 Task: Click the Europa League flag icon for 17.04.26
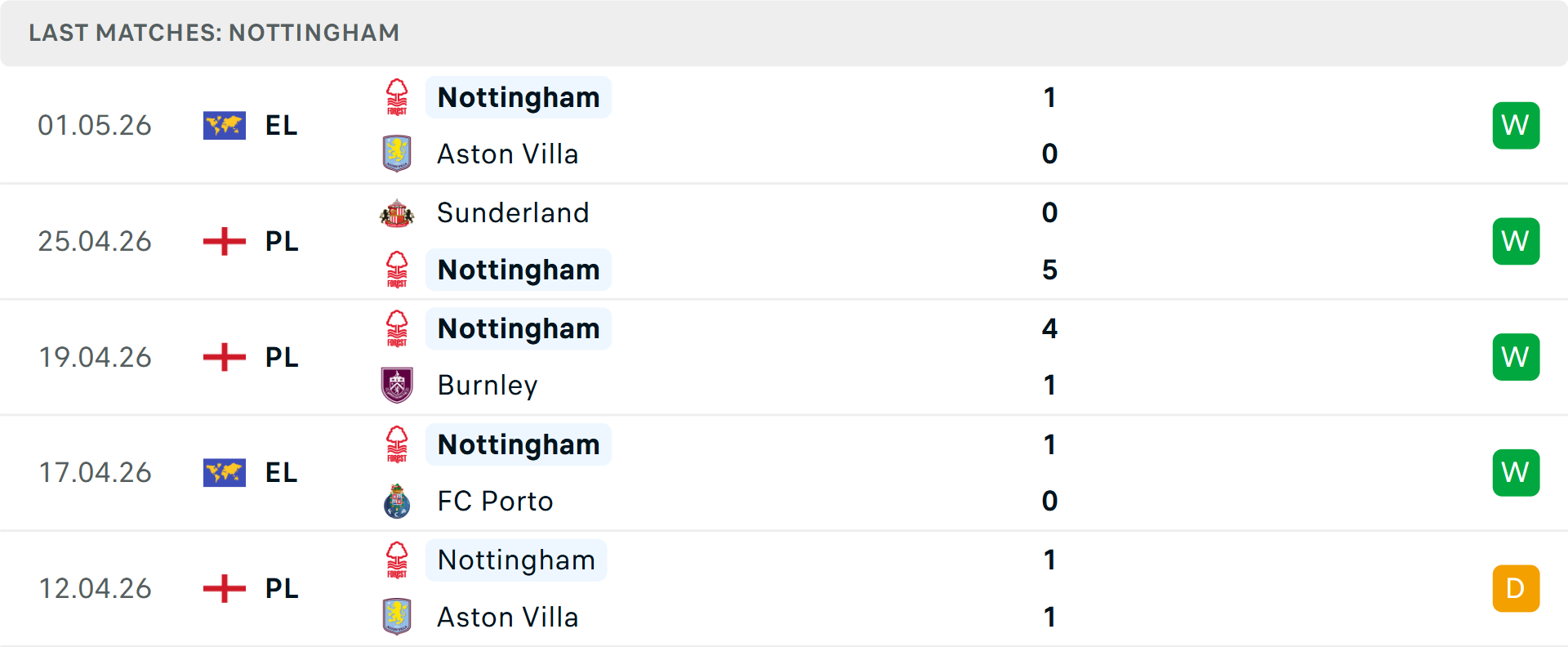click(x=225, y=473)
